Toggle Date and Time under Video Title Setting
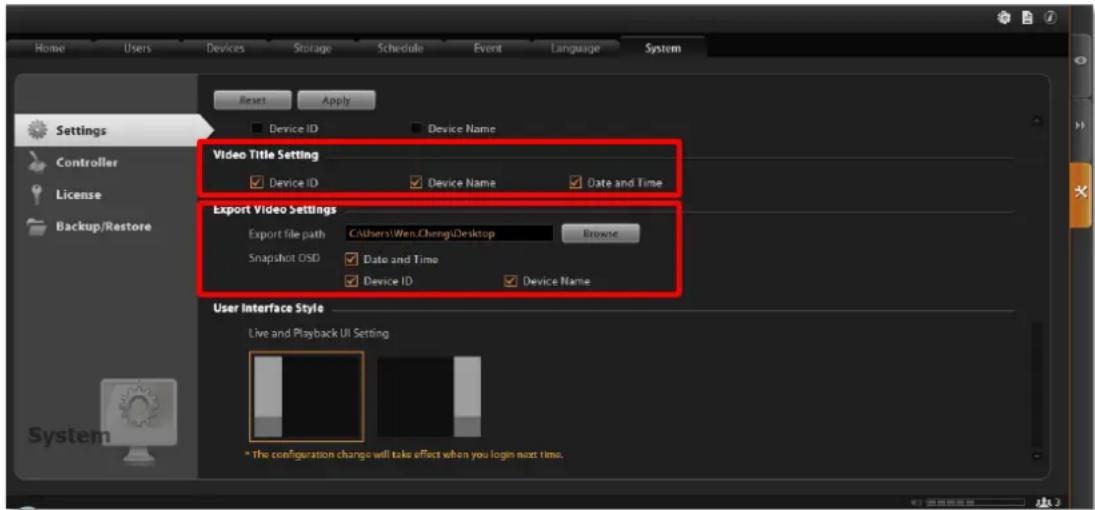Viewport: 1095px width, 510px height. click(x=575, y=183)
